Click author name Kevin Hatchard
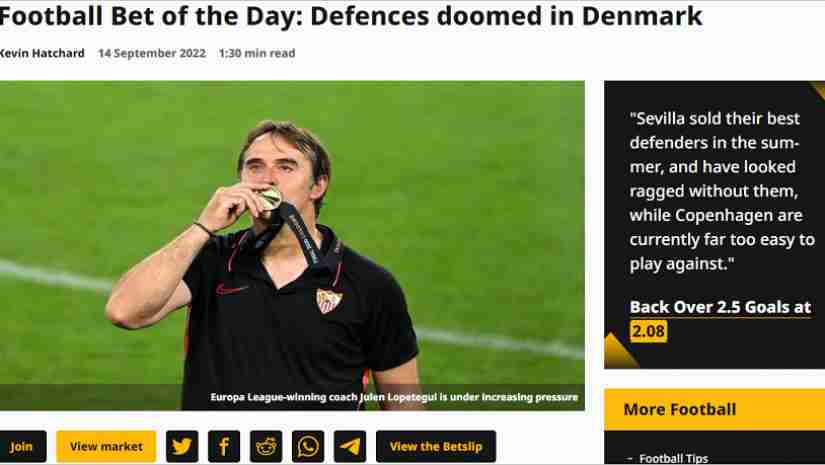Image resolution: width=825 pixels, height=465 pixels. pyautogui.click(x=42, y=53)
